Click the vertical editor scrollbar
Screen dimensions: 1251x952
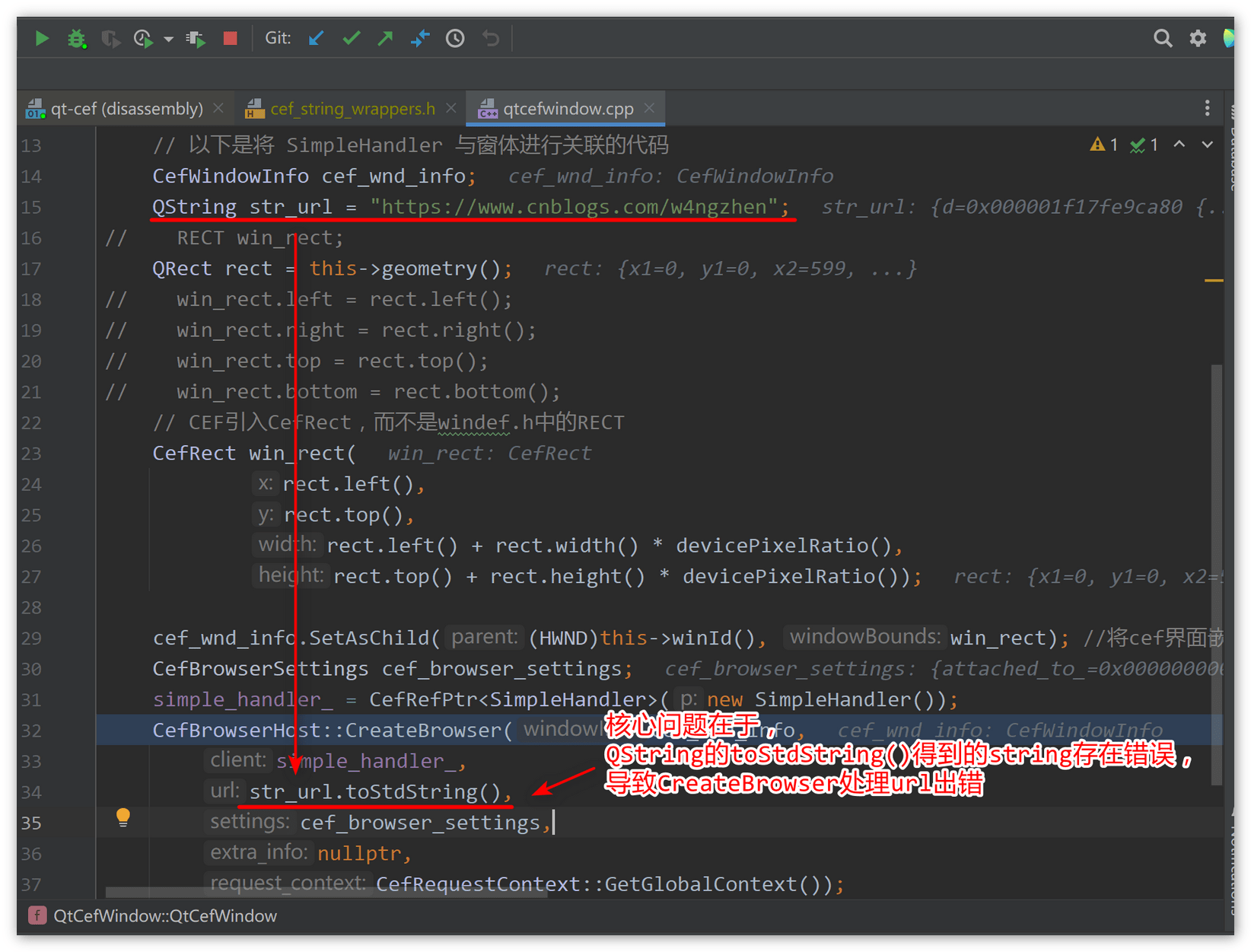pos(1216,575)
